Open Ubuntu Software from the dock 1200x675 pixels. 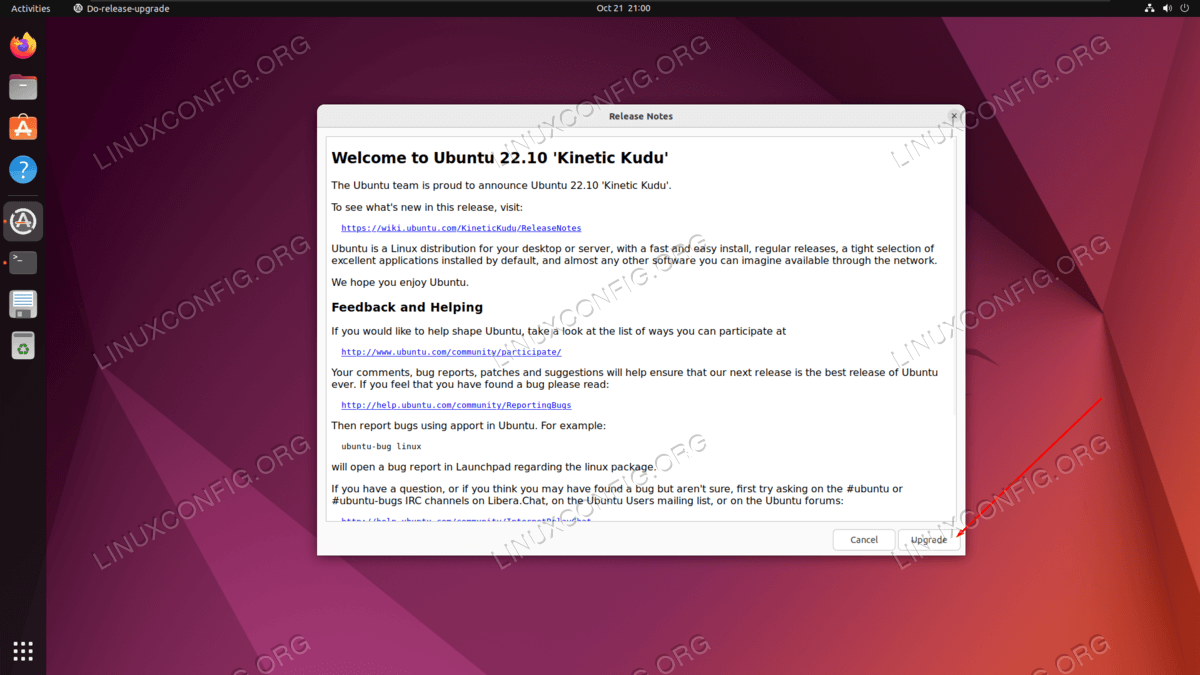point(23,128)
